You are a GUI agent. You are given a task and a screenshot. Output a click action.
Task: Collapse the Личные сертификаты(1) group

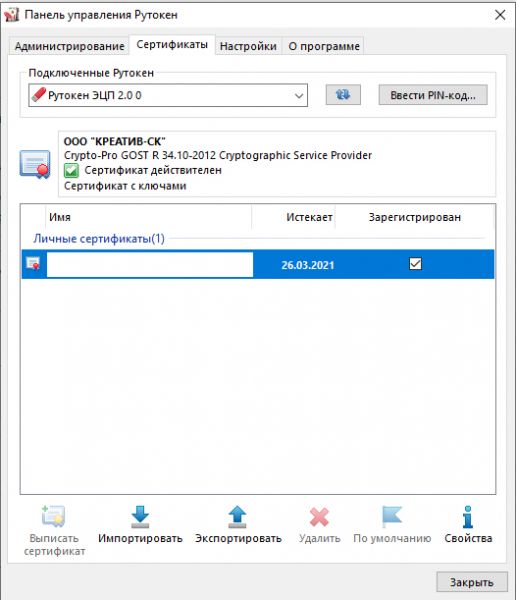(99, 238)
